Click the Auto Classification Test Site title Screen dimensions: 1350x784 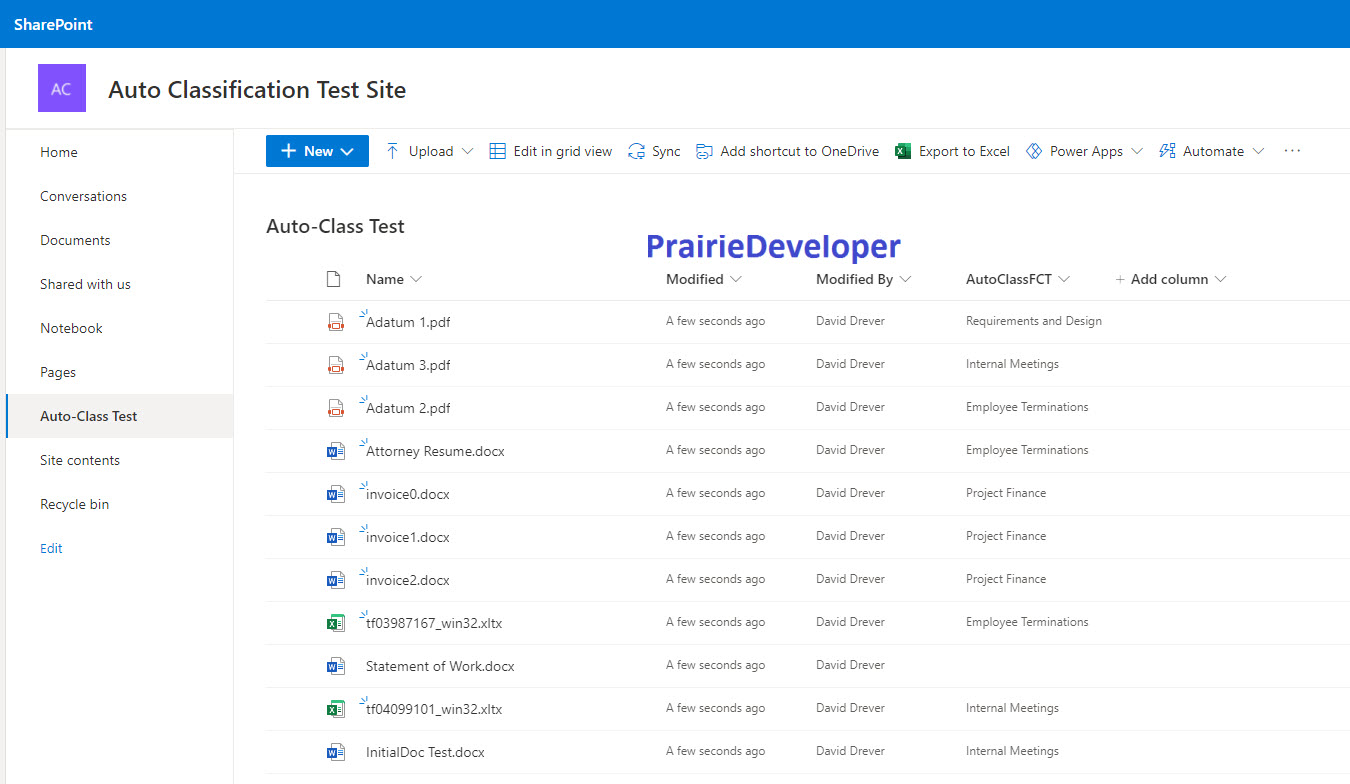click(257, 89)
